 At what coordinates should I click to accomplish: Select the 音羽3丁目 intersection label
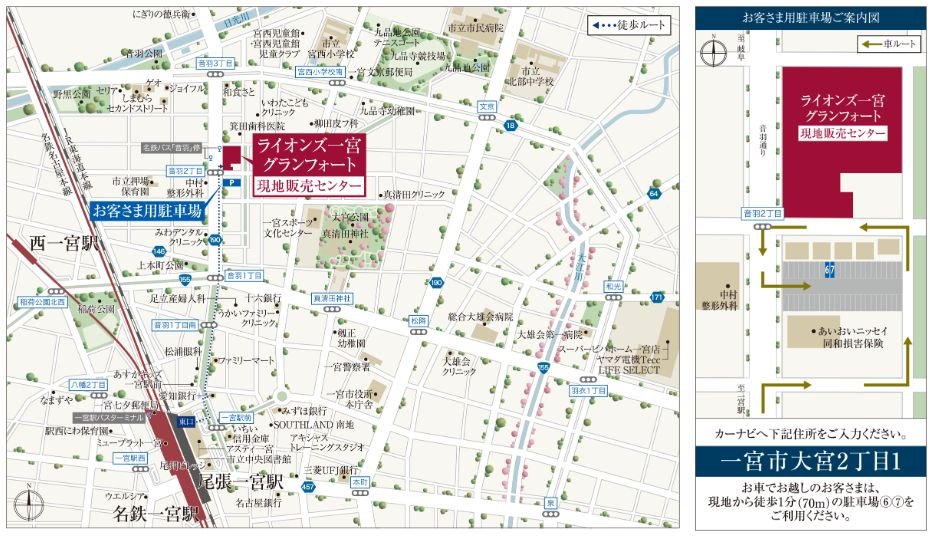click(x=187, y=63)
